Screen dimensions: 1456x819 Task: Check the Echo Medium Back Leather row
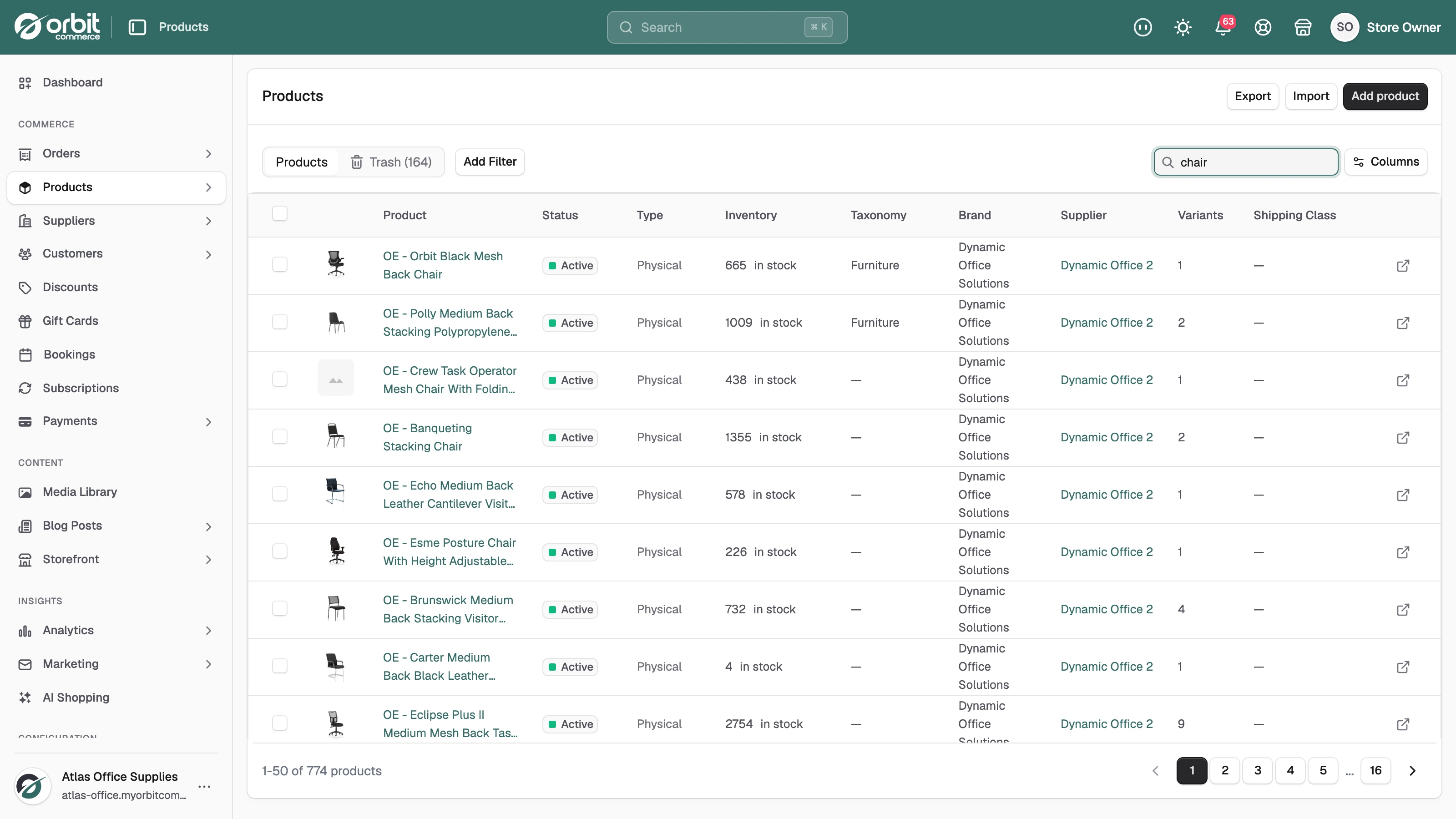[x=280, y=494]
